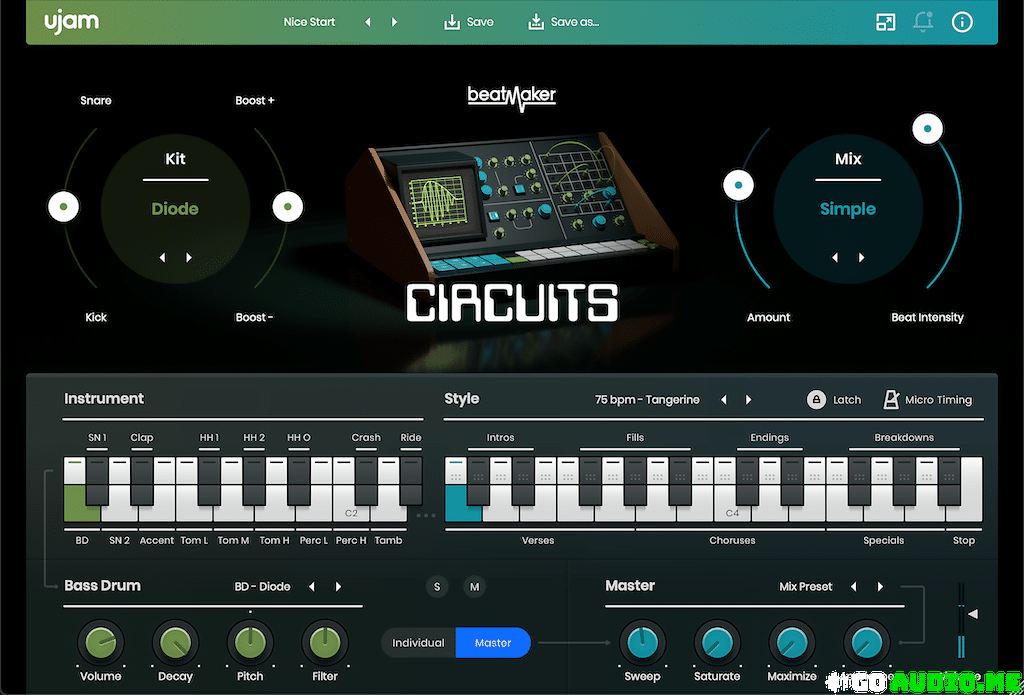
Task: Click the Bass Drum Filter knob
Action: coord(325,643)
